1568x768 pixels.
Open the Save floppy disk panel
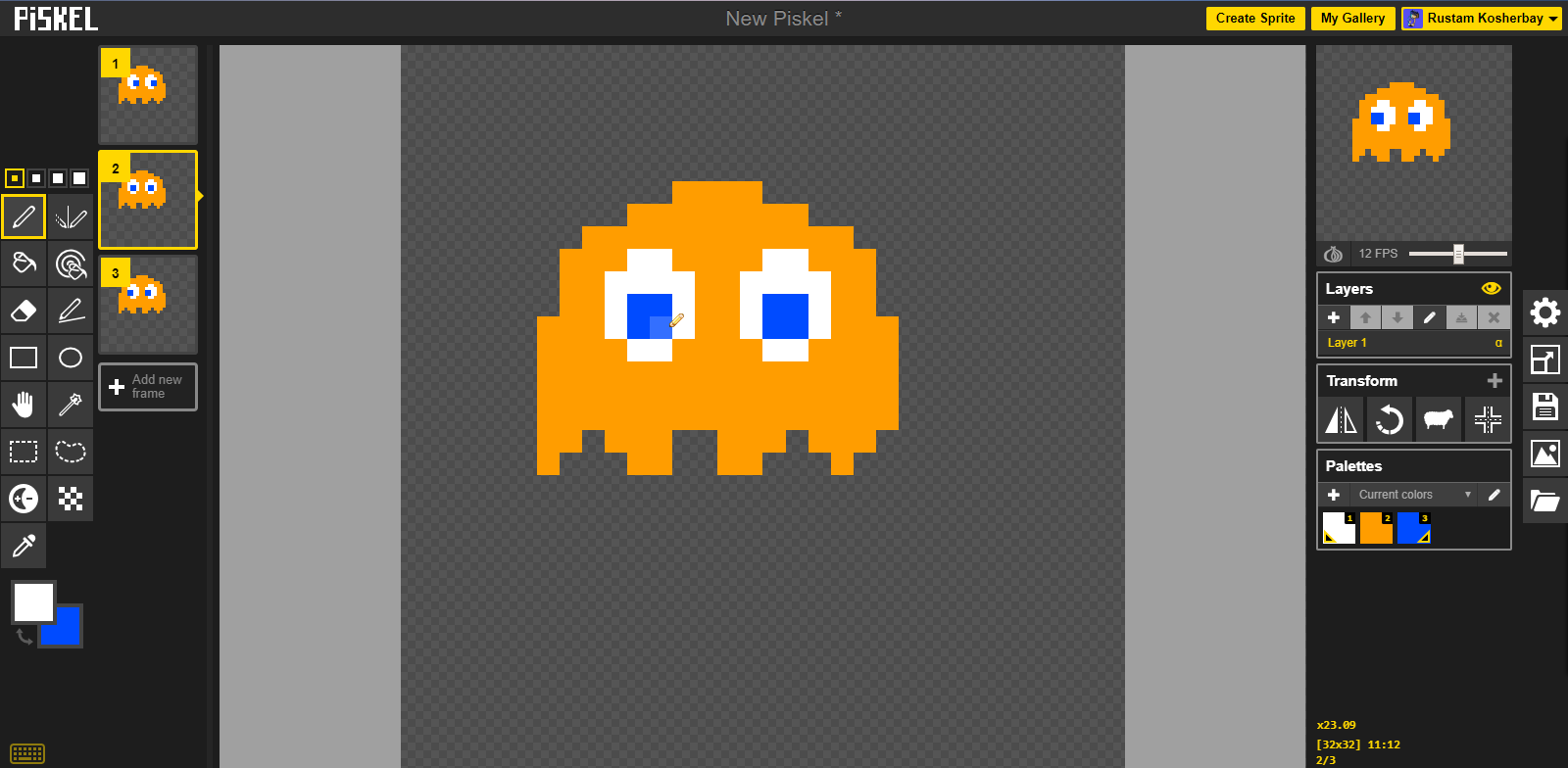[1545, 407]
